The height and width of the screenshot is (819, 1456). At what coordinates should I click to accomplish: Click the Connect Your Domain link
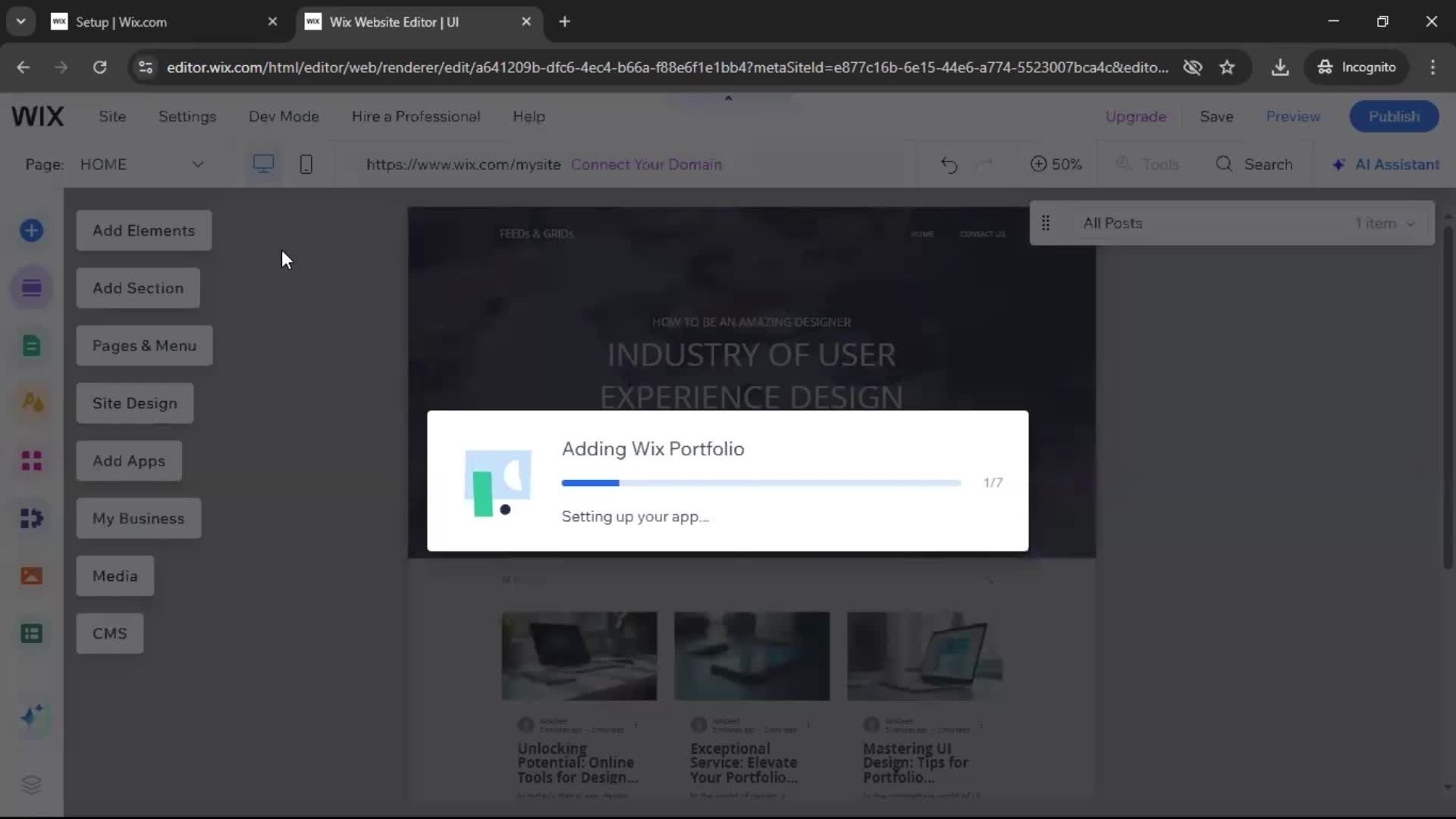pyautogui.click(x=646, y=165)
